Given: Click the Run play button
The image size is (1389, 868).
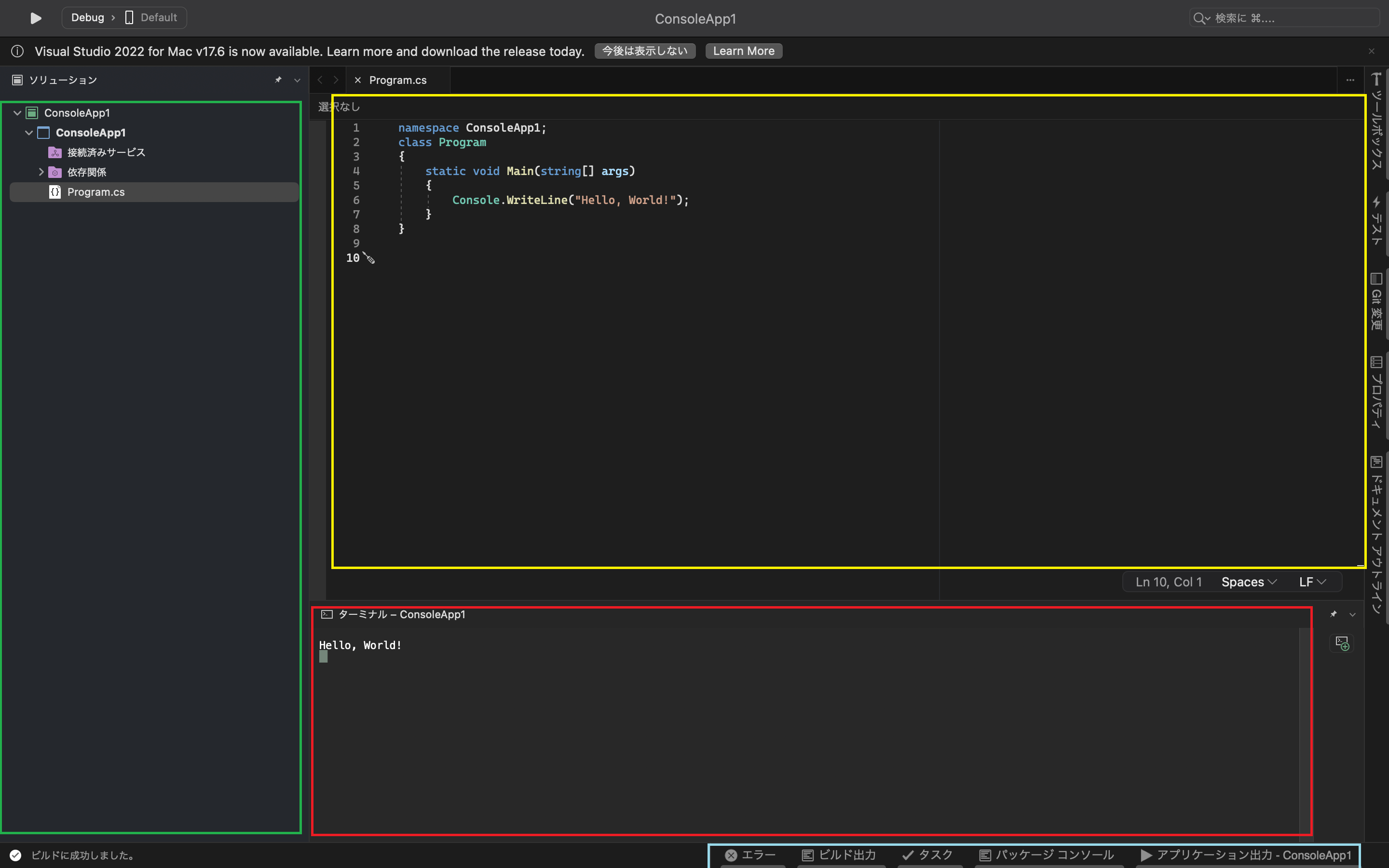Looking at the screenshot, I should click(36, 18).
